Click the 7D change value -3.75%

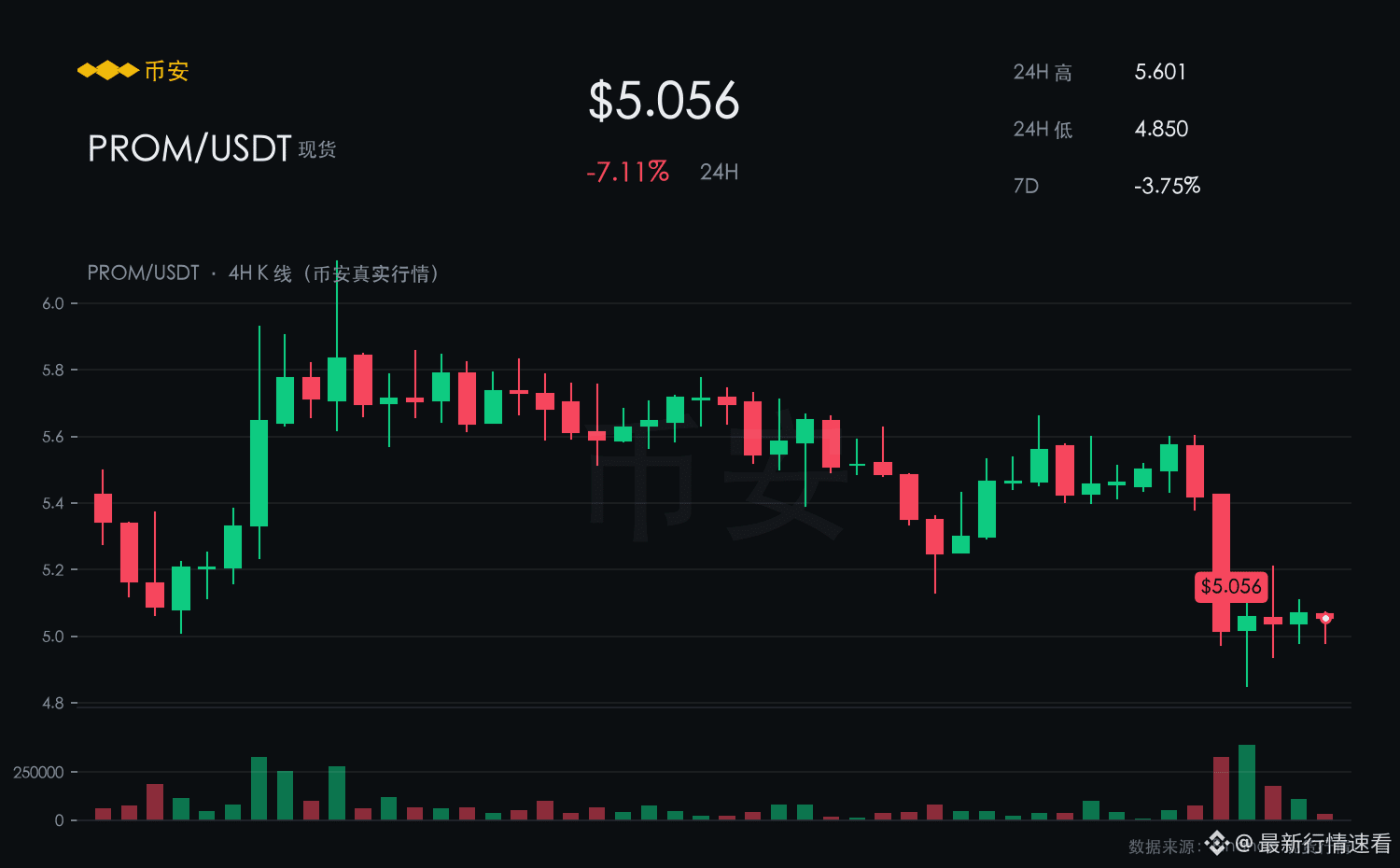coord(1167,186)
